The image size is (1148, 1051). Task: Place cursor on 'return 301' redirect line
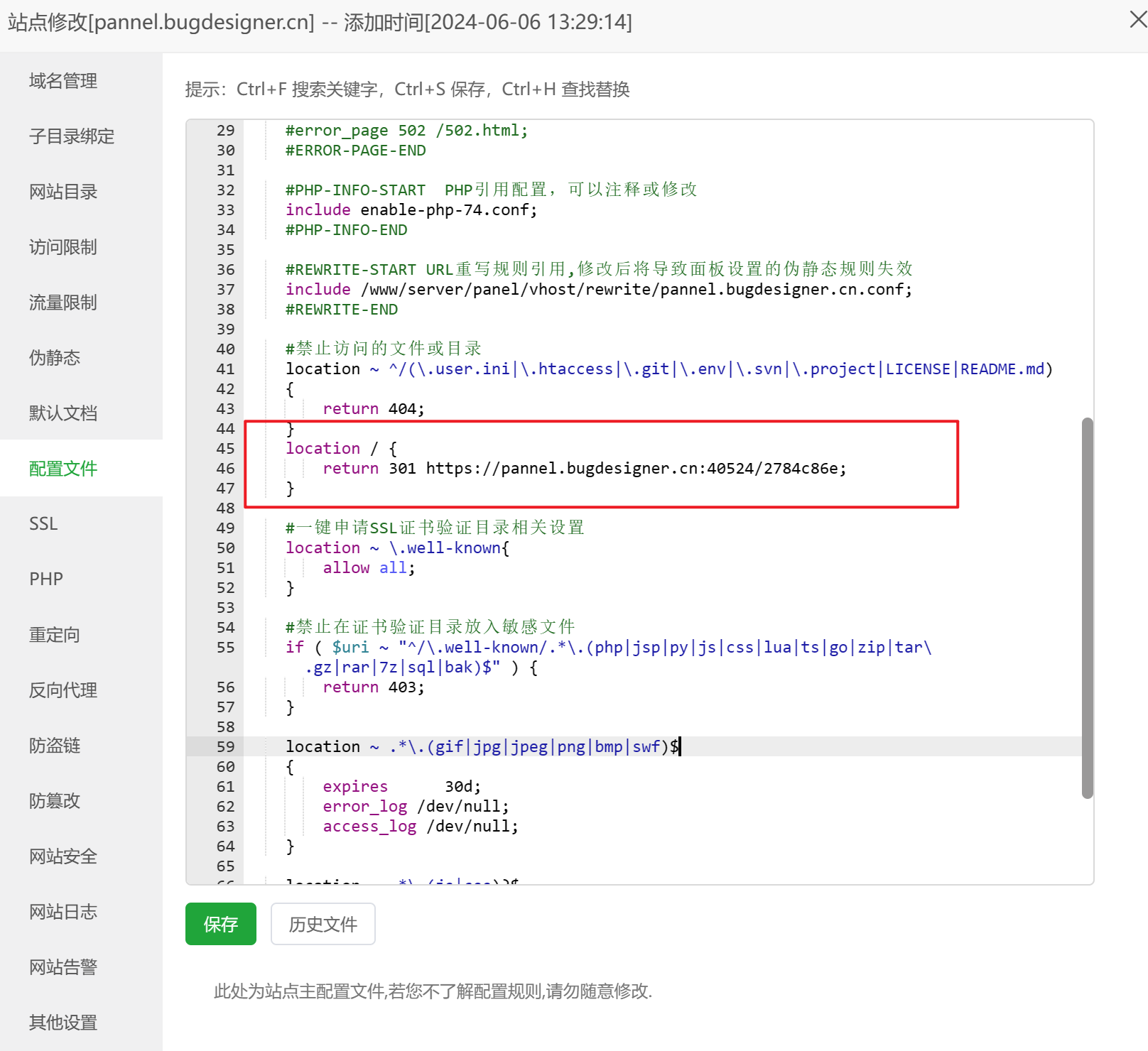tap(585, 469)
